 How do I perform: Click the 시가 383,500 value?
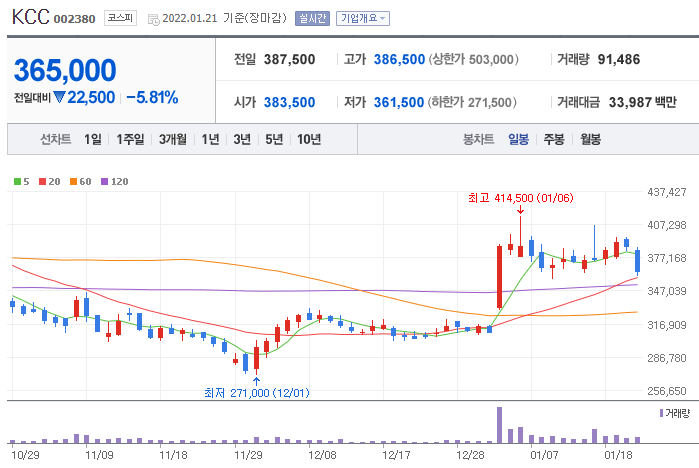pos(289,103)
